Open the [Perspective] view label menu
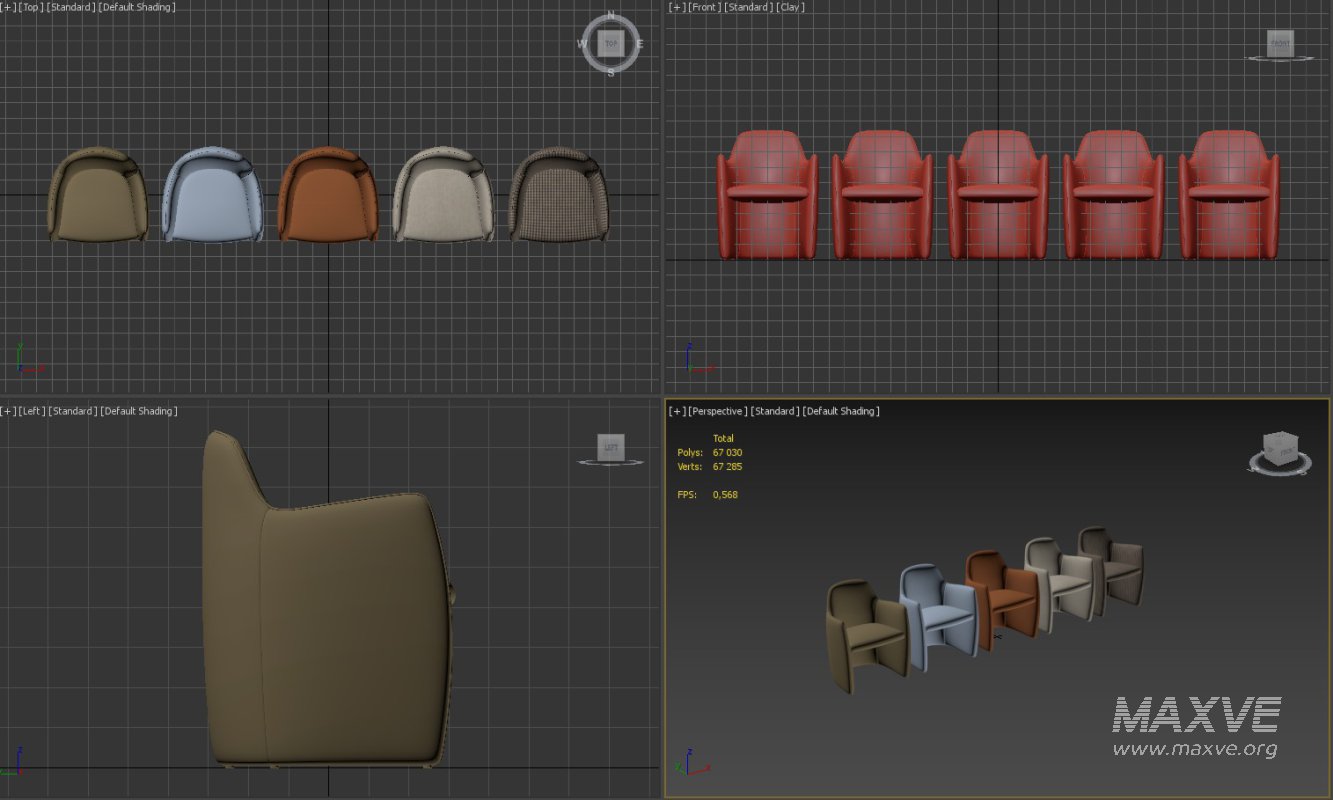 718,411
